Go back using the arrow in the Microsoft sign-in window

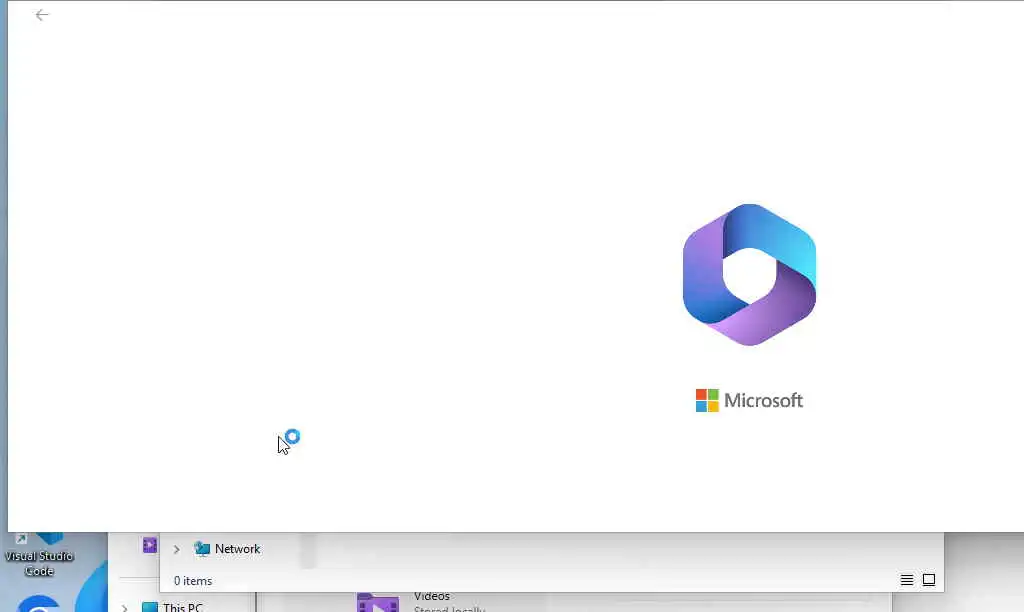pos(42,15)
